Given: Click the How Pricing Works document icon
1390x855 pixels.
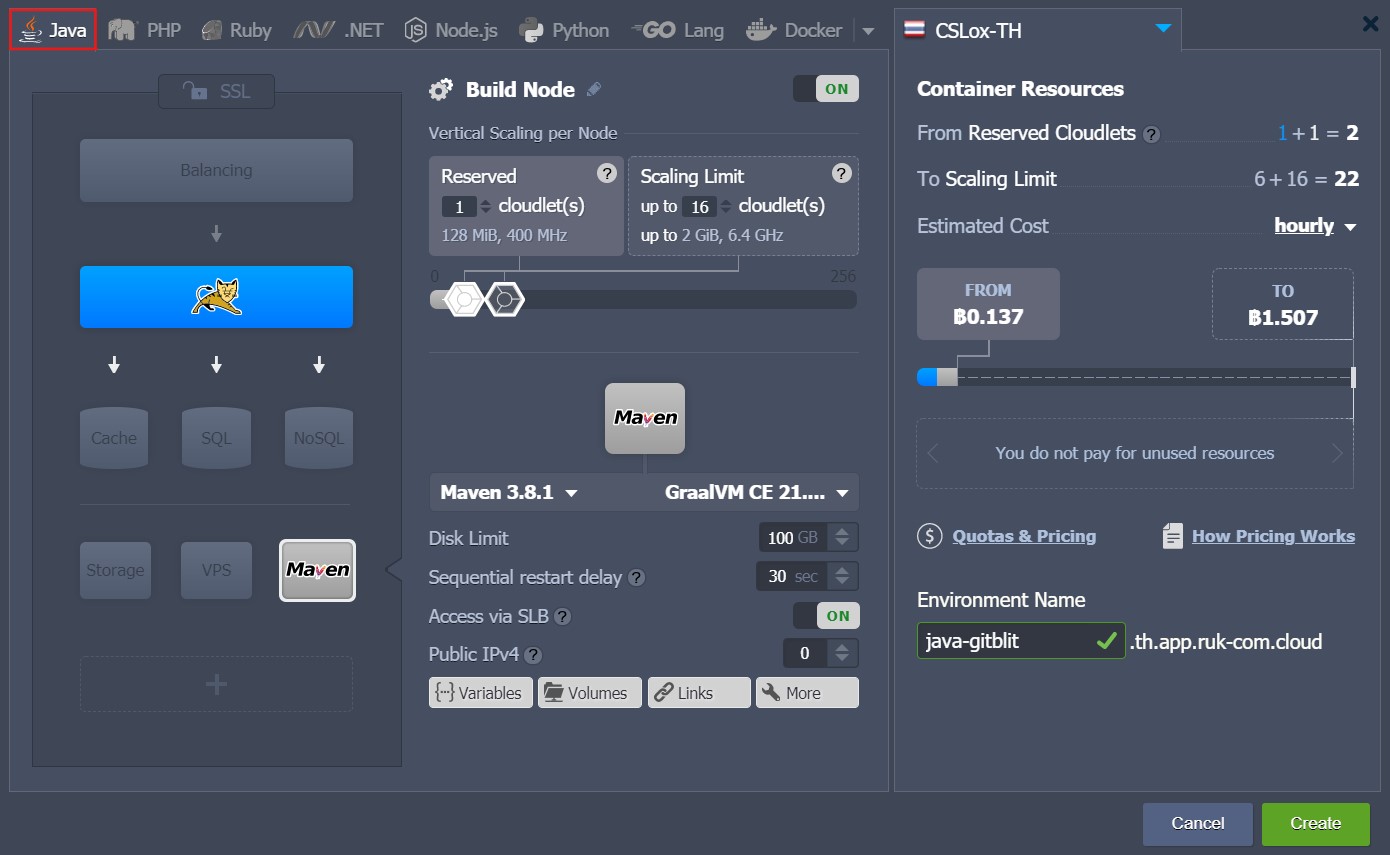Looking at the screenshot, I should [x=1173, y=536].
